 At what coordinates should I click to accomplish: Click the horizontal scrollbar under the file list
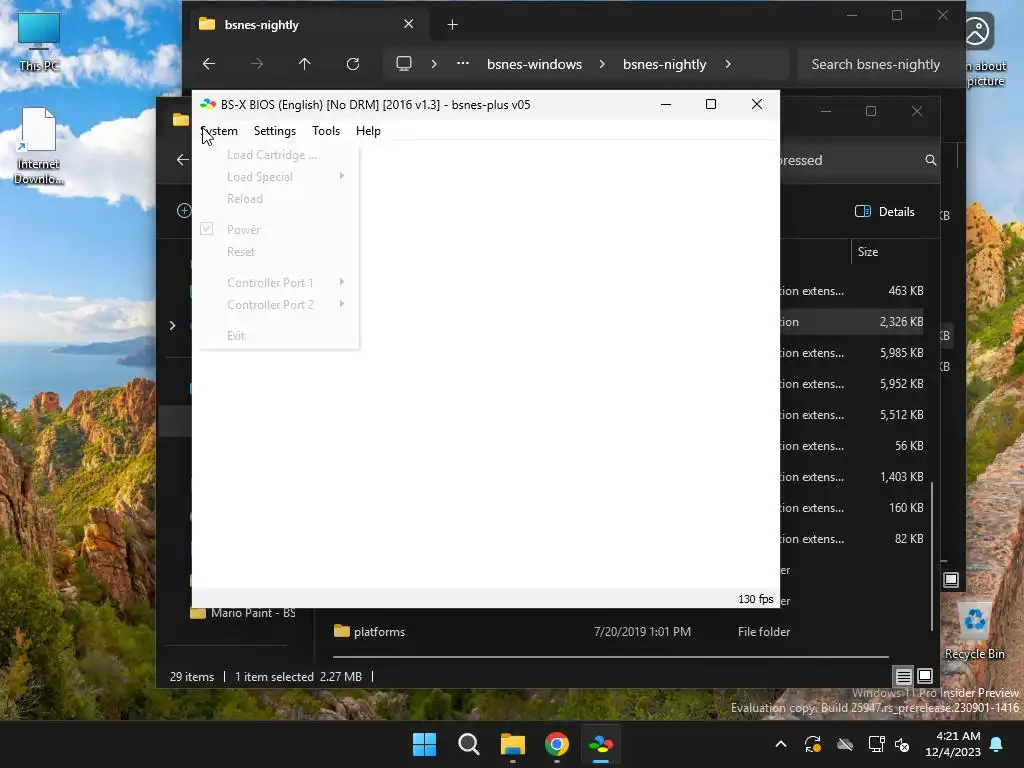611,656
